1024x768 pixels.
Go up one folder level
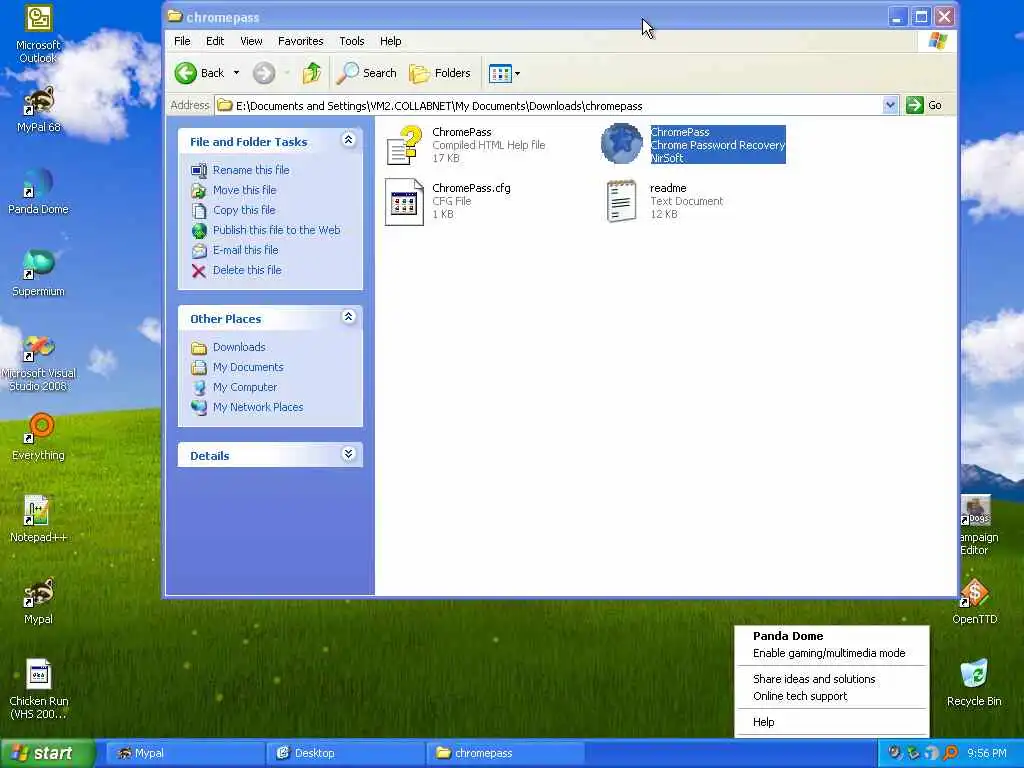312,73
